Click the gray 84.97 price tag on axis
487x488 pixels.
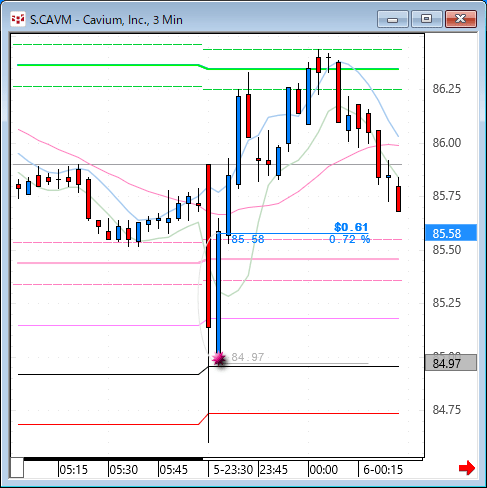pyautogui.click(x=451, y=363)
